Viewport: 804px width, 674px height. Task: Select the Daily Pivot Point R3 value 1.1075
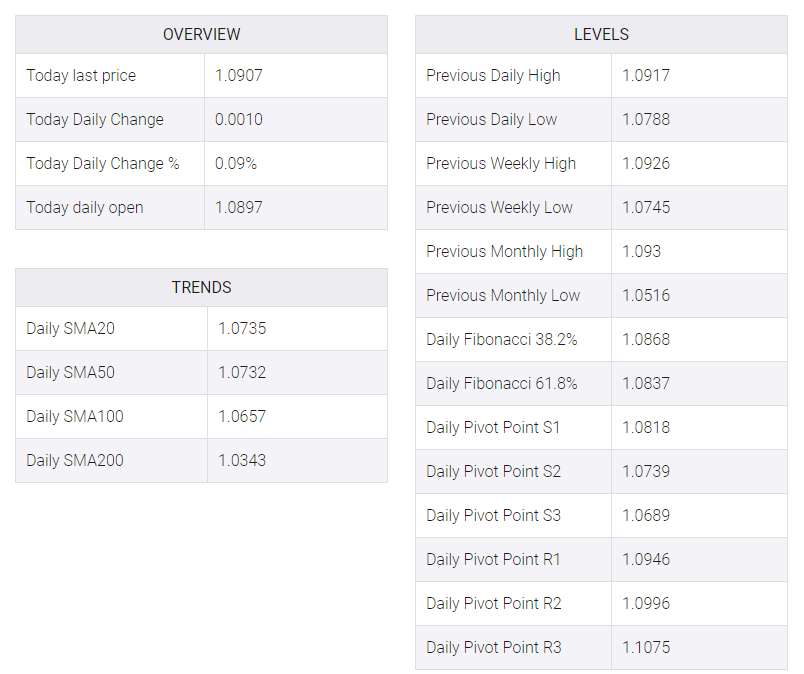[646, 647]
